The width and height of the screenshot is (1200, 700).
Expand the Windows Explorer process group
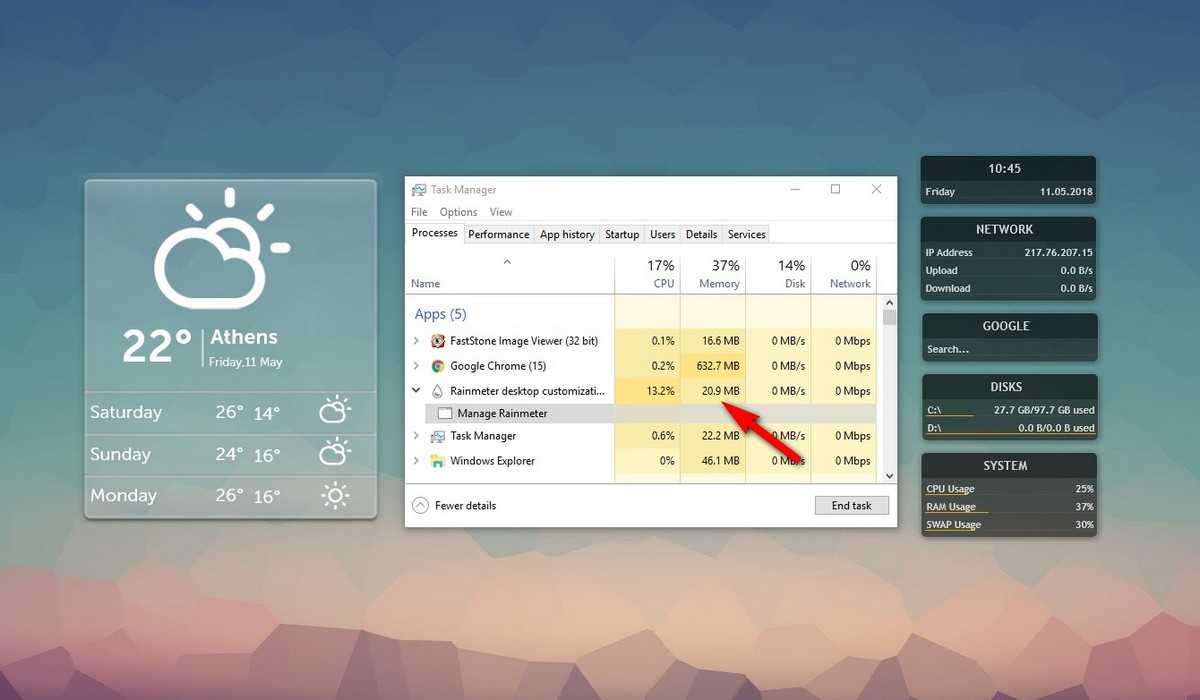pyautogui.click(x=416, y=461)
